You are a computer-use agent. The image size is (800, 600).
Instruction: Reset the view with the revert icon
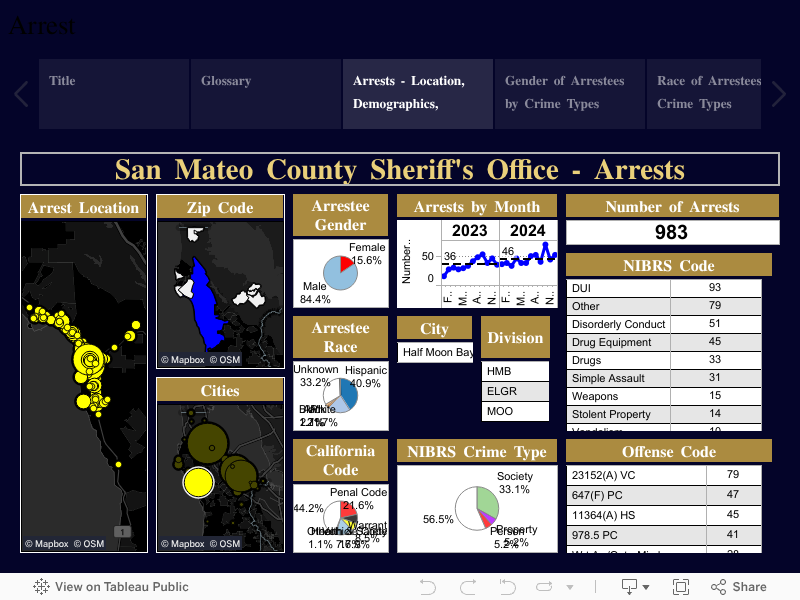pos(507,587)
